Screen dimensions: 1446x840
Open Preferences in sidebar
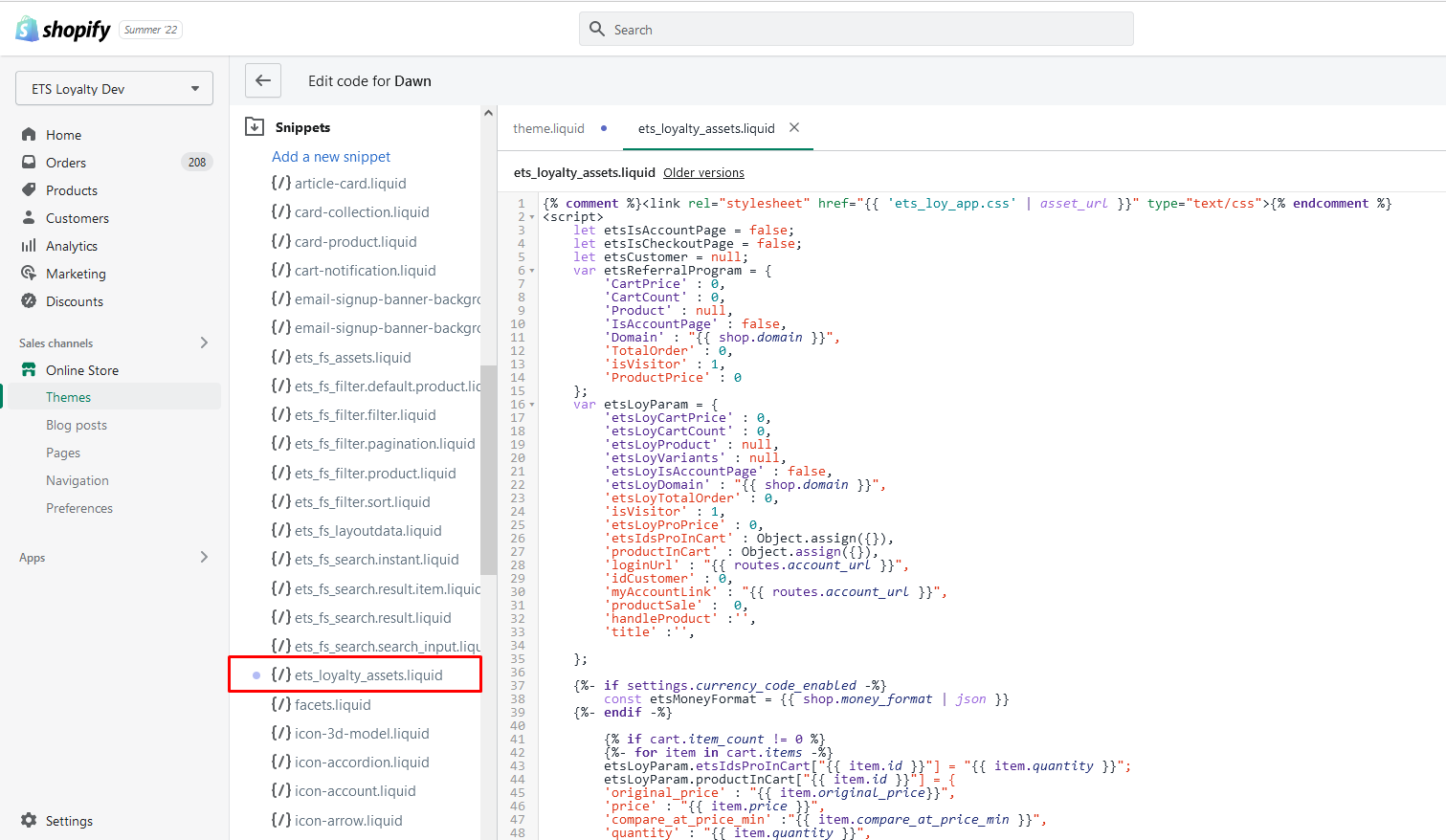79,508
